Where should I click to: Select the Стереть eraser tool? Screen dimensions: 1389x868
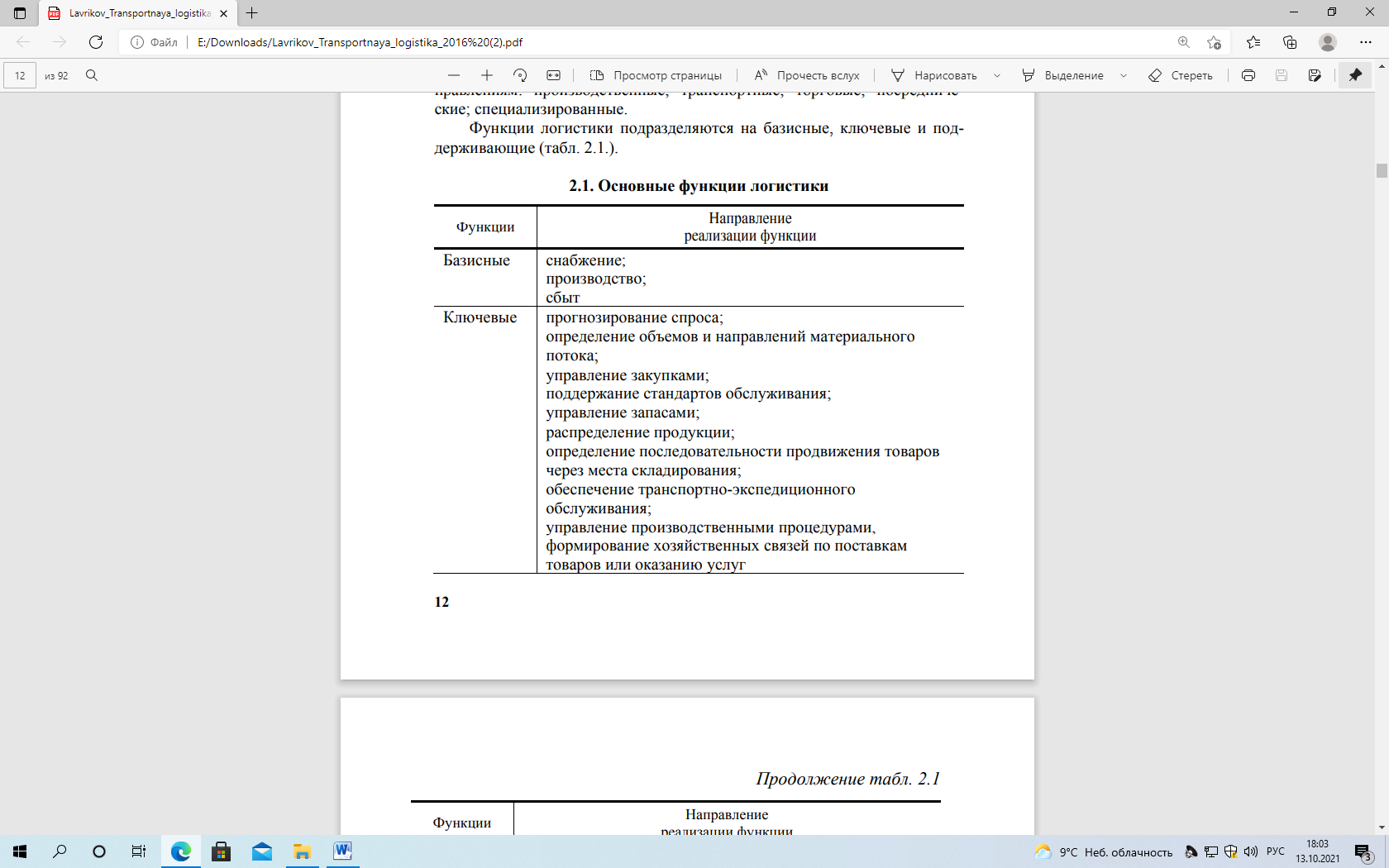pyautogui.click(x=1181, y=75)
